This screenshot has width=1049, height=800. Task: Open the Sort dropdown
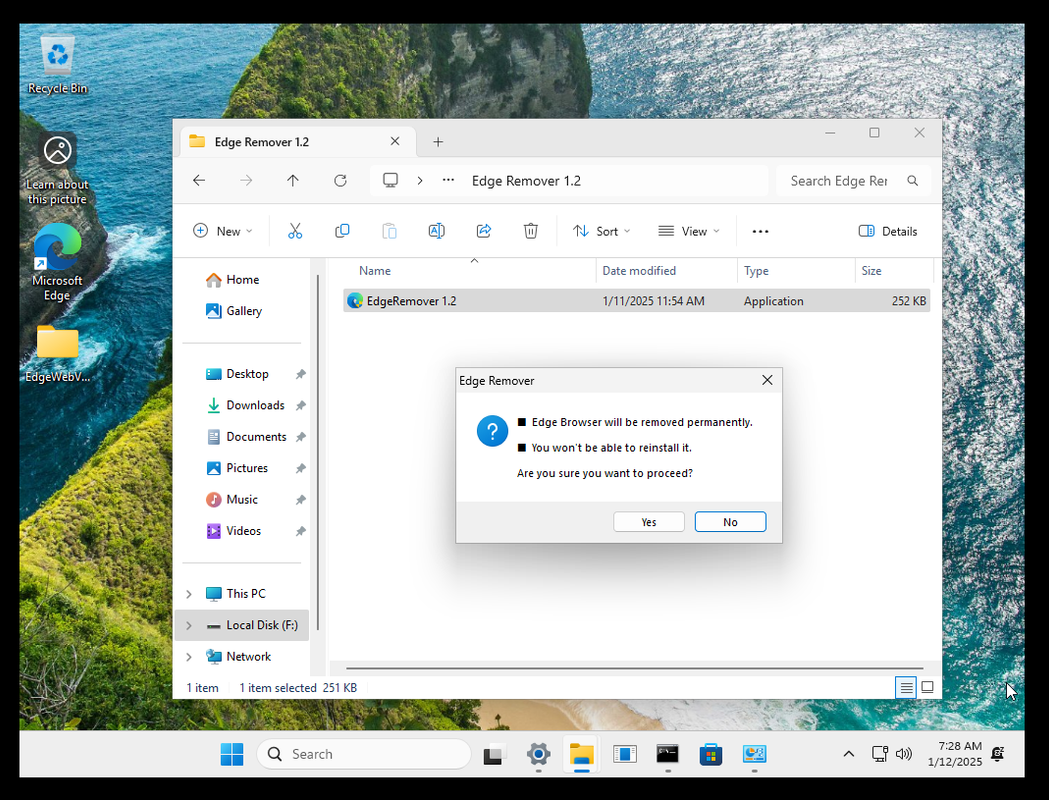(601, 231)
